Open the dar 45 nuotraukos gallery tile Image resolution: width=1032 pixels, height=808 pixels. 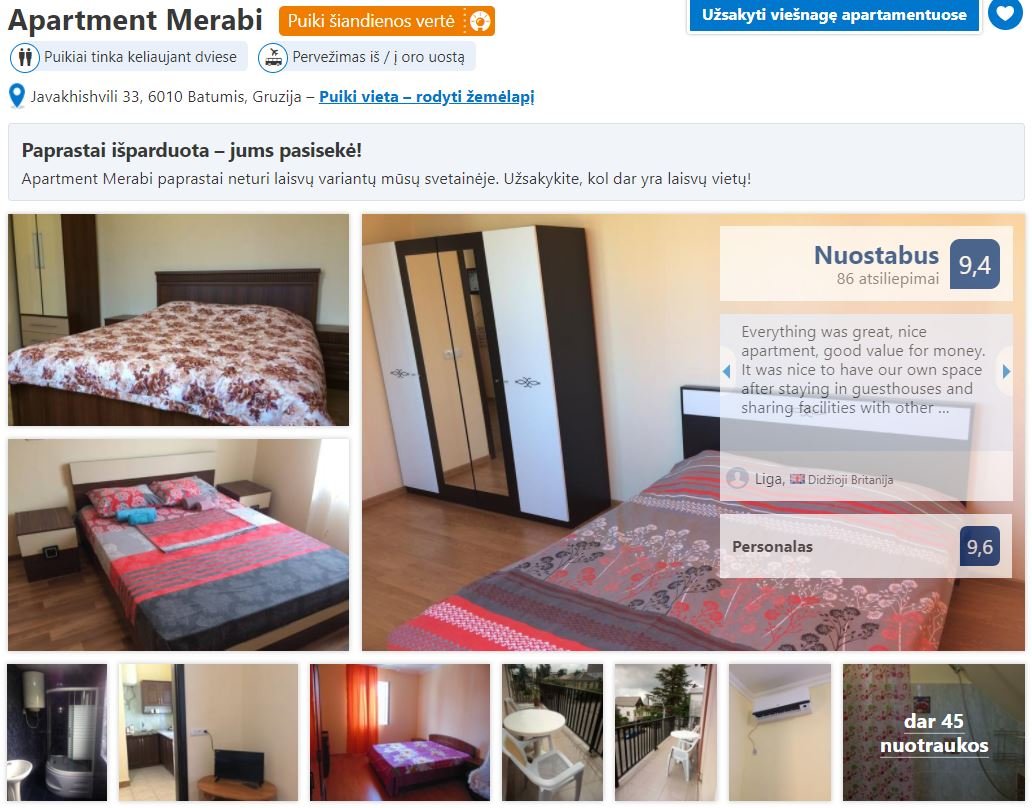coord(933,732)
